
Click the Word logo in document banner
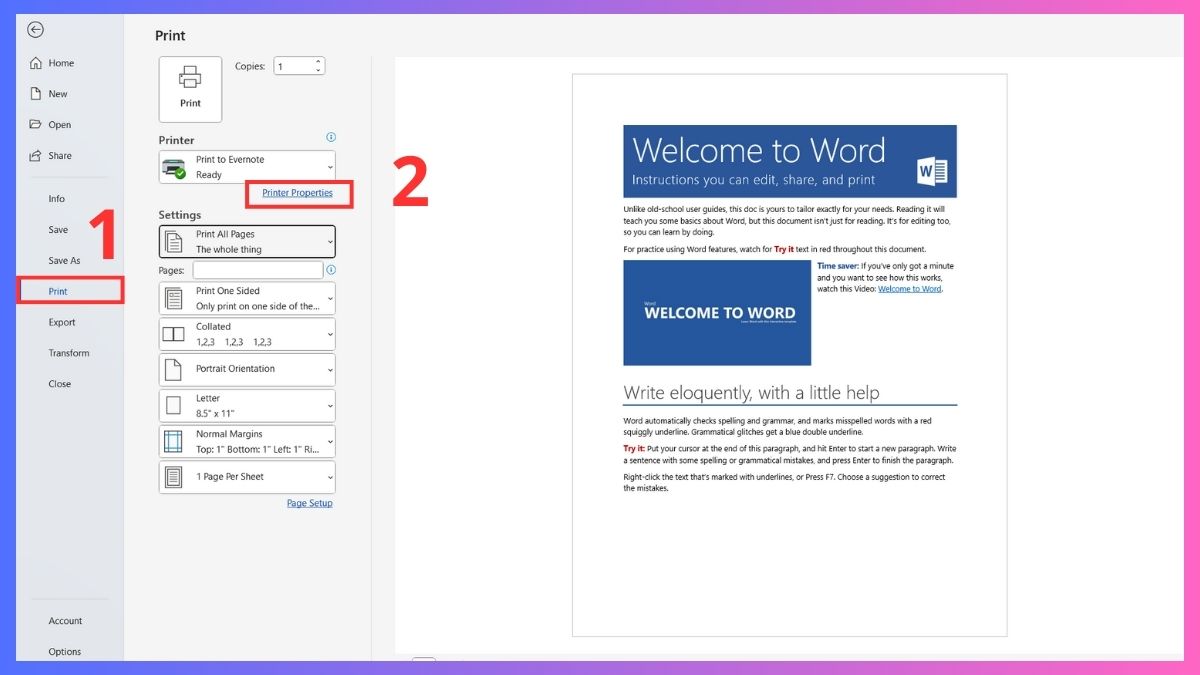(932, 172)
